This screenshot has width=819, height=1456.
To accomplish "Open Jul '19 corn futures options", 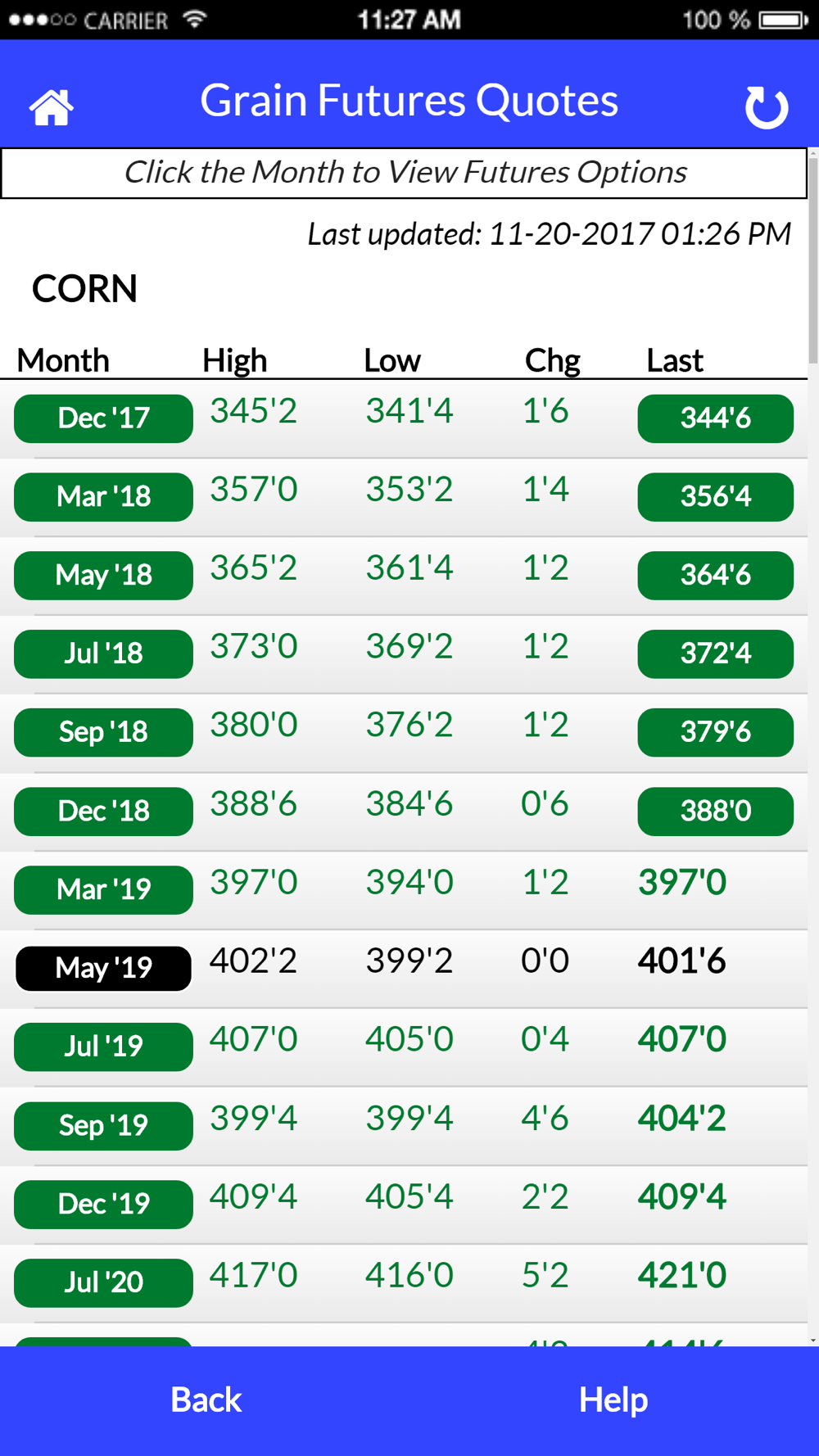I will pyautogui.click(x=103, y=1047).
